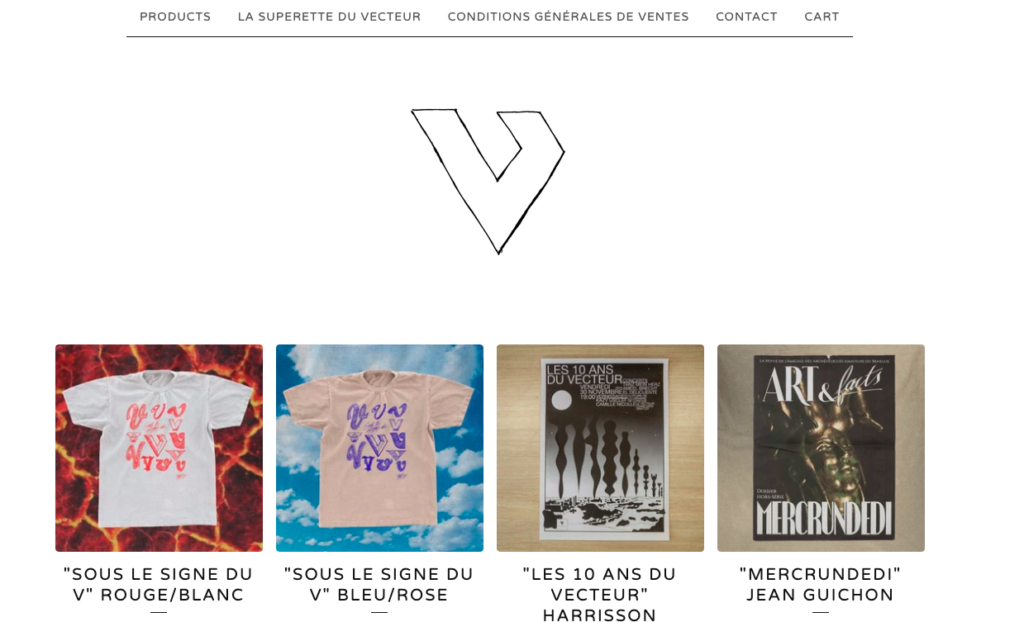
Task: Click the red V graphic on the white shirt
Action: pos(157,437)
